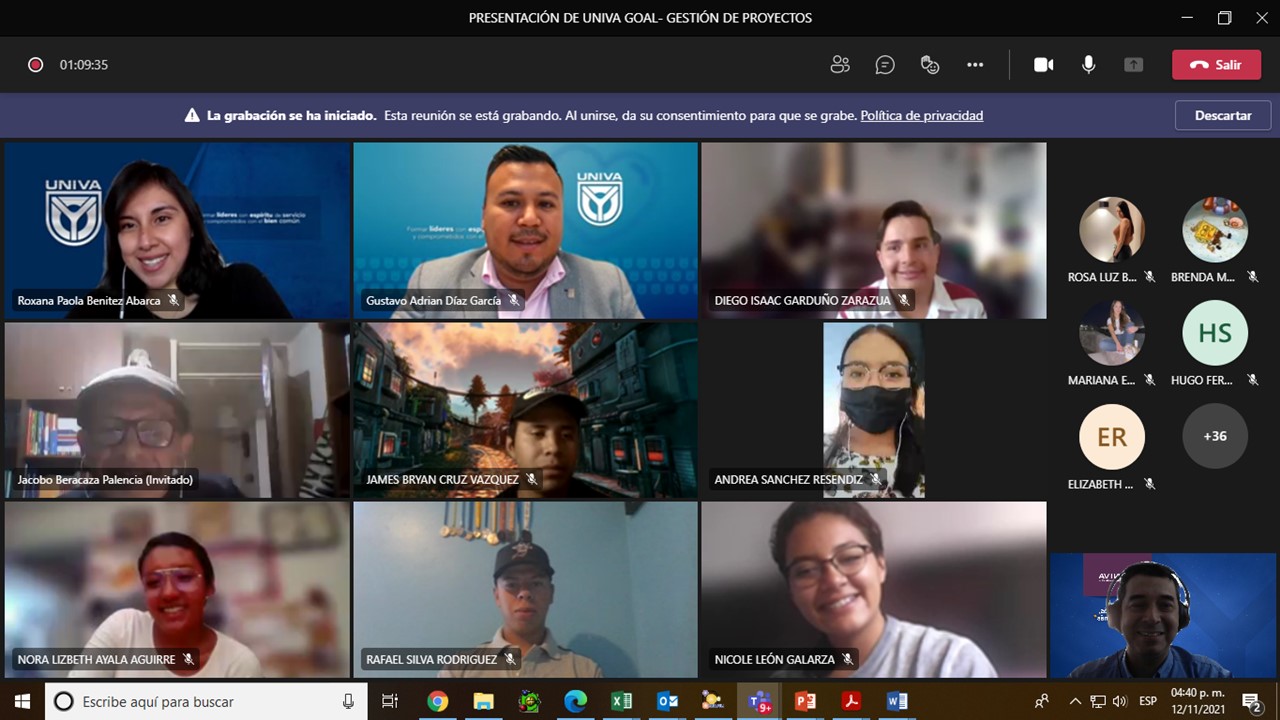This screenshot has width=1280, height=720.
Task: Click the share screen icon
Action: (1133, 65)
